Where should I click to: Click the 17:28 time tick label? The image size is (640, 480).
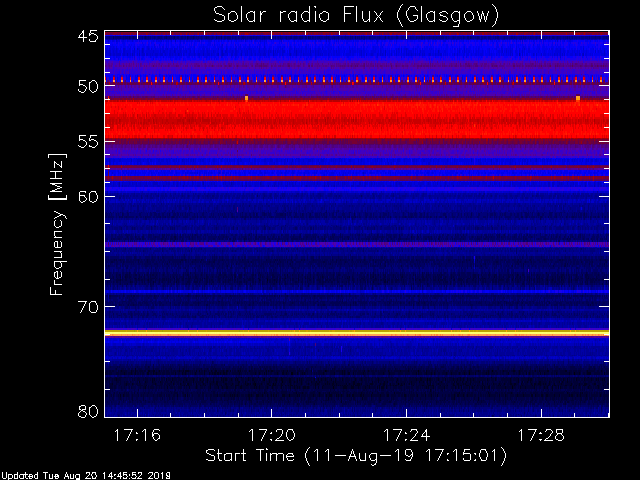(x=541, y=436)
